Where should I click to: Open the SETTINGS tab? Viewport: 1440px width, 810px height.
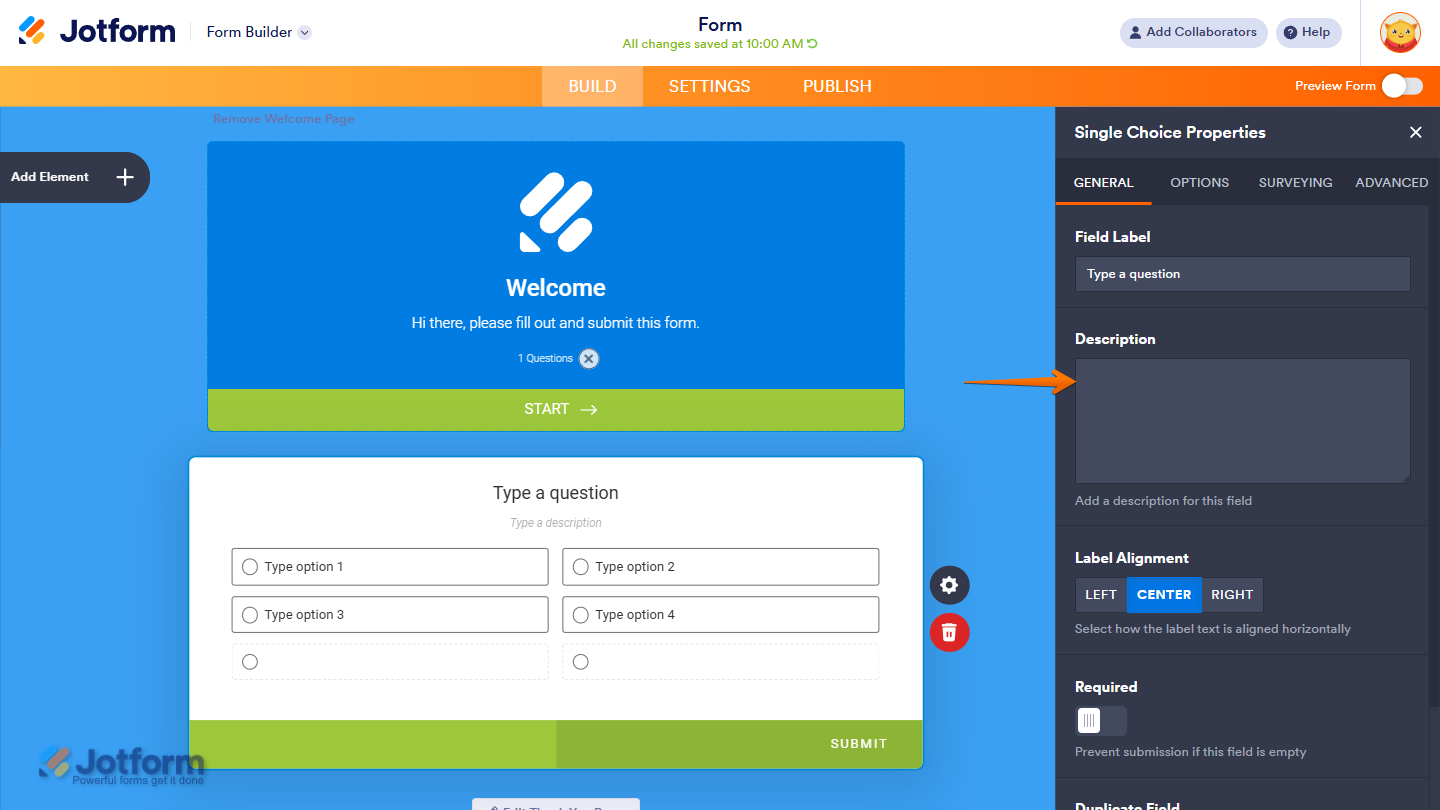tap(709, 86)
